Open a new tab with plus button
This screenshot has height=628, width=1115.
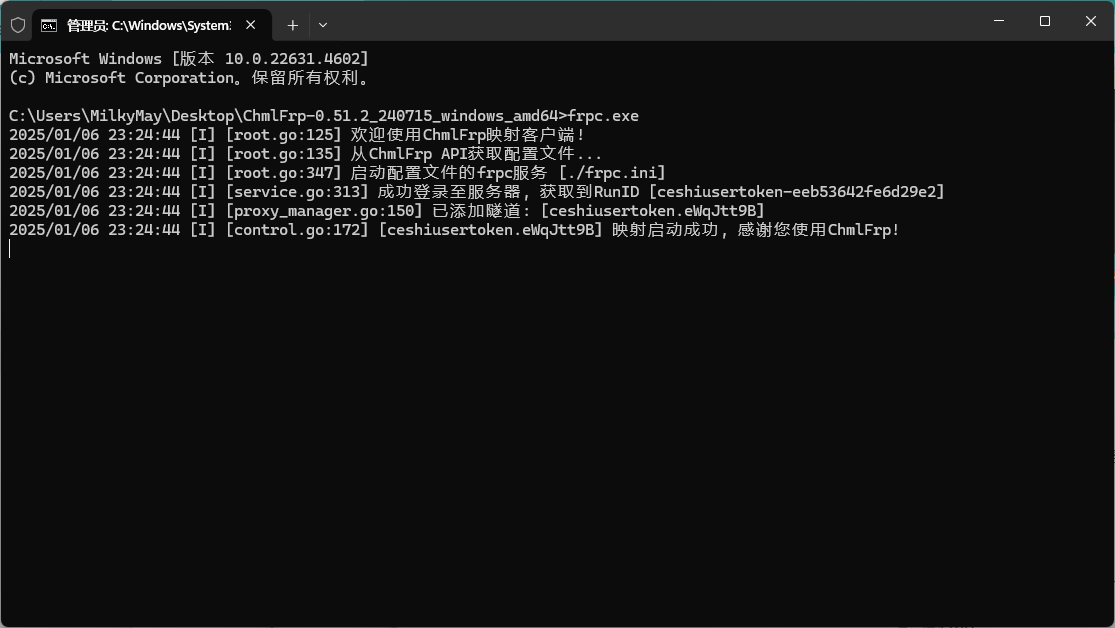[x=292, y=25]
